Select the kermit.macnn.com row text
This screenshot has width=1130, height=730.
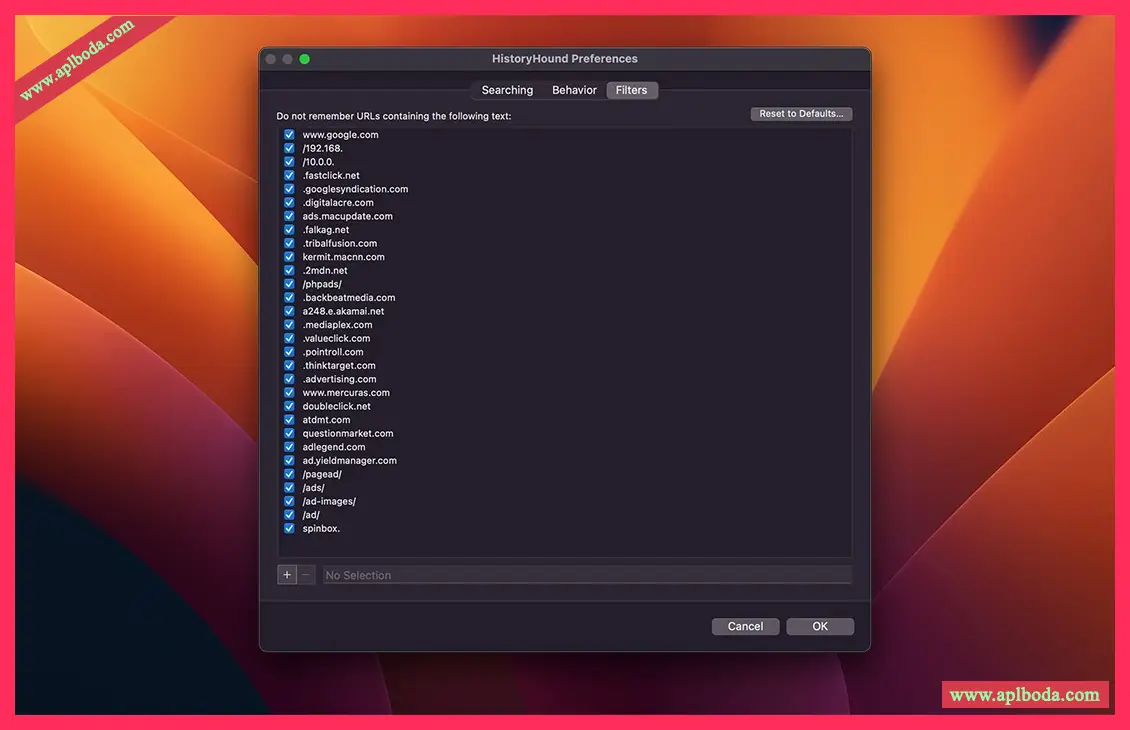[x=343, y=257]
